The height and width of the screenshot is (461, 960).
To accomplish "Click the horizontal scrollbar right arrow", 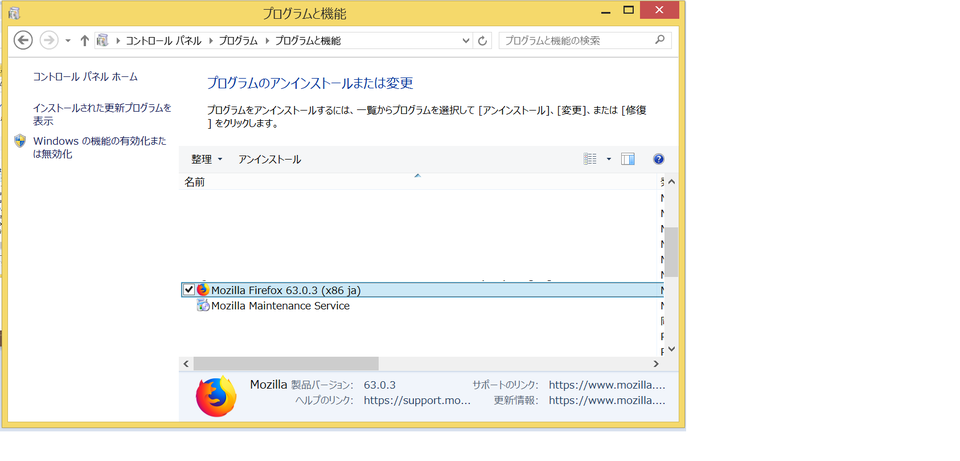I will tap(656, 364).
